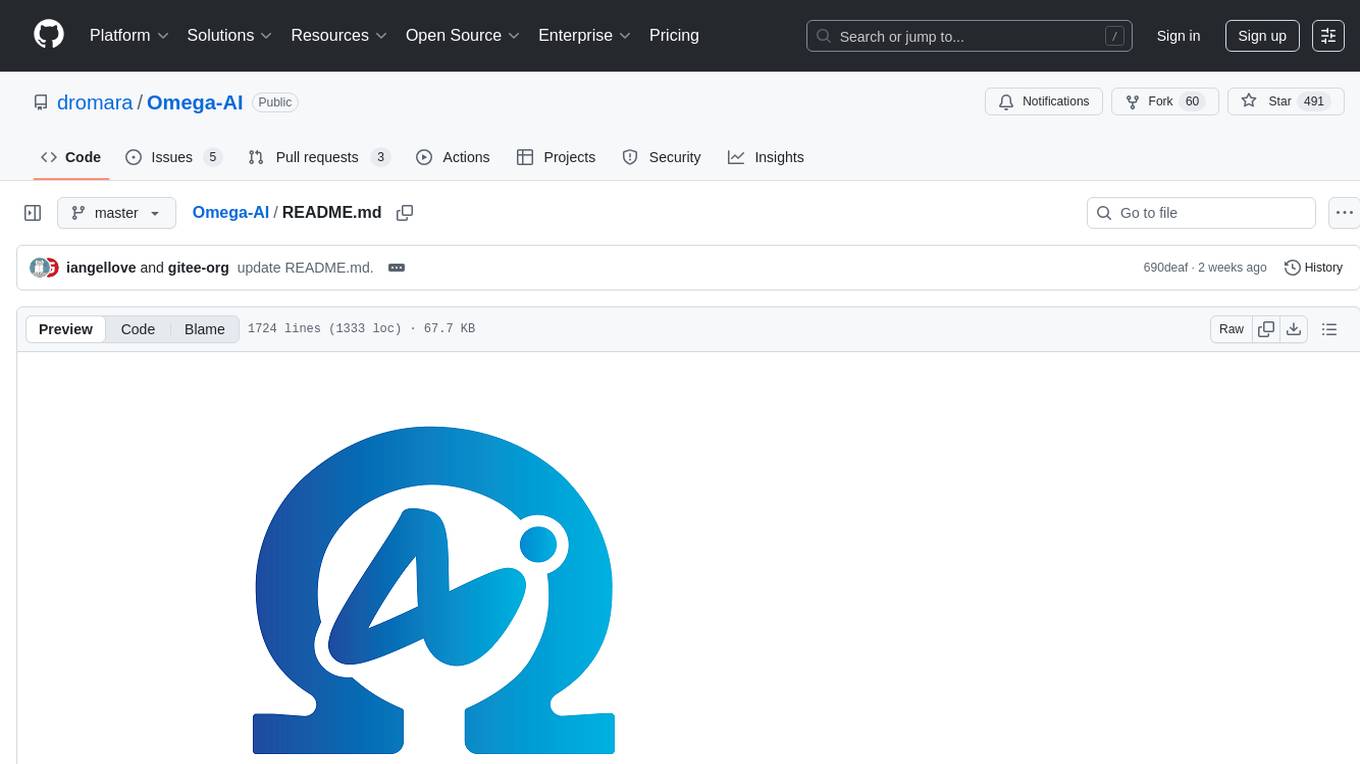Select the Code tab
This screenshot has width=1360, height=764.
[71, 157]
